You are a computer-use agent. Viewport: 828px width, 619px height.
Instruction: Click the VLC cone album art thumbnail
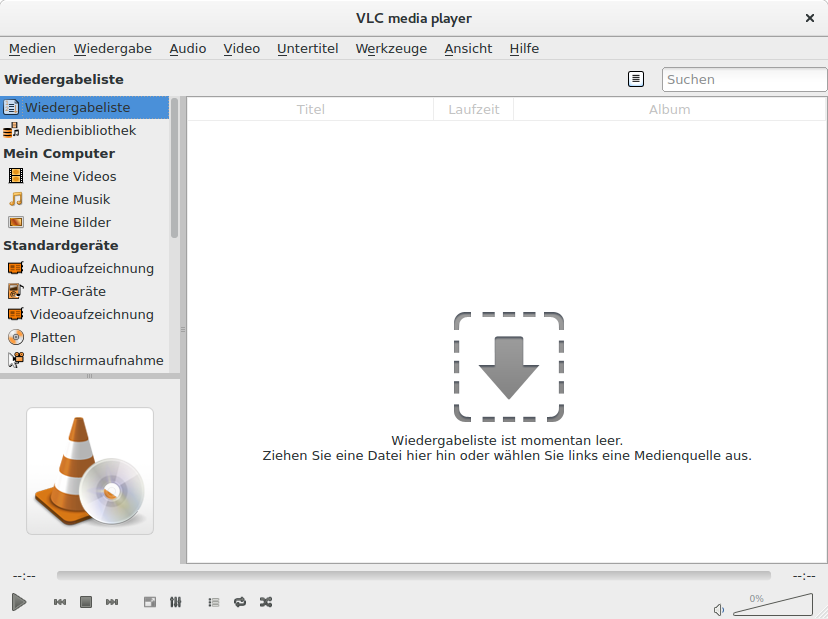pyautogui.click(x=90, y=471)
